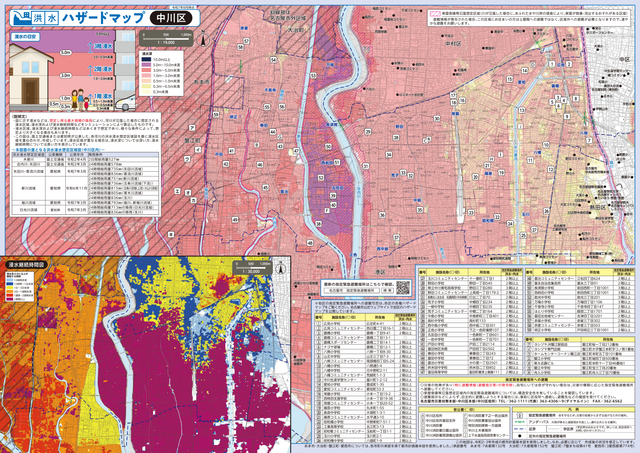640x453 pixels.
Task: Click the 3.0m–5.0m depth legend swatch
Action: click(x=146, y=70)
